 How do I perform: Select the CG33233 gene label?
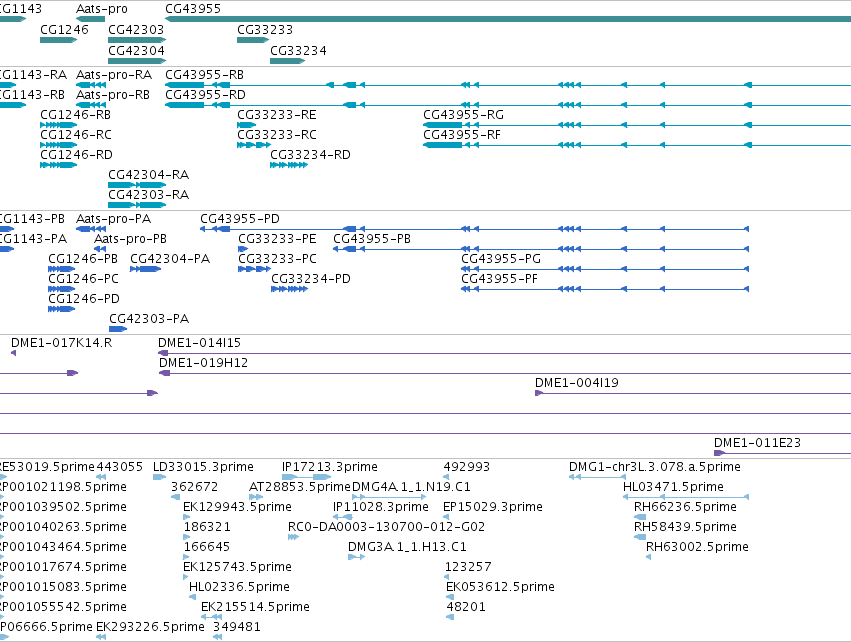click(265, 29)
